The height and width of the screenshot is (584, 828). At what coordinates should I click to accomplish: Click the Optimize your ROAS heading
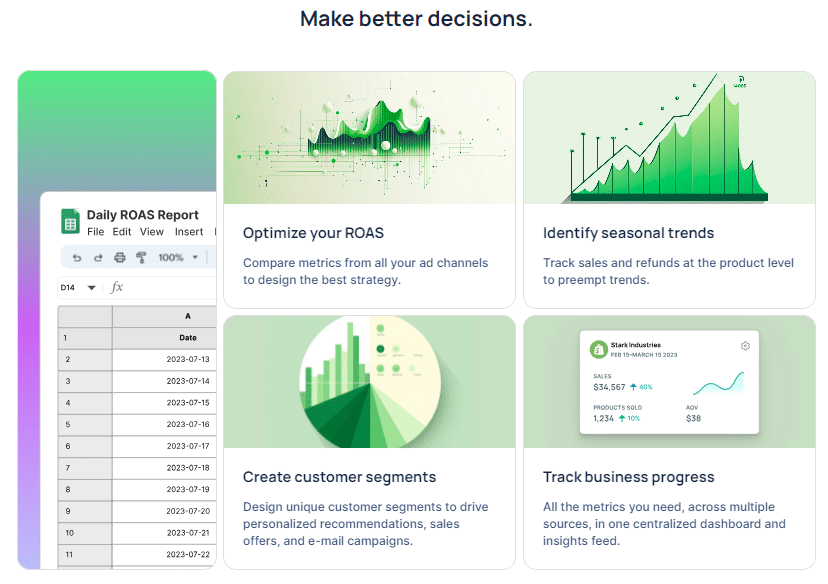pos(313,233)
